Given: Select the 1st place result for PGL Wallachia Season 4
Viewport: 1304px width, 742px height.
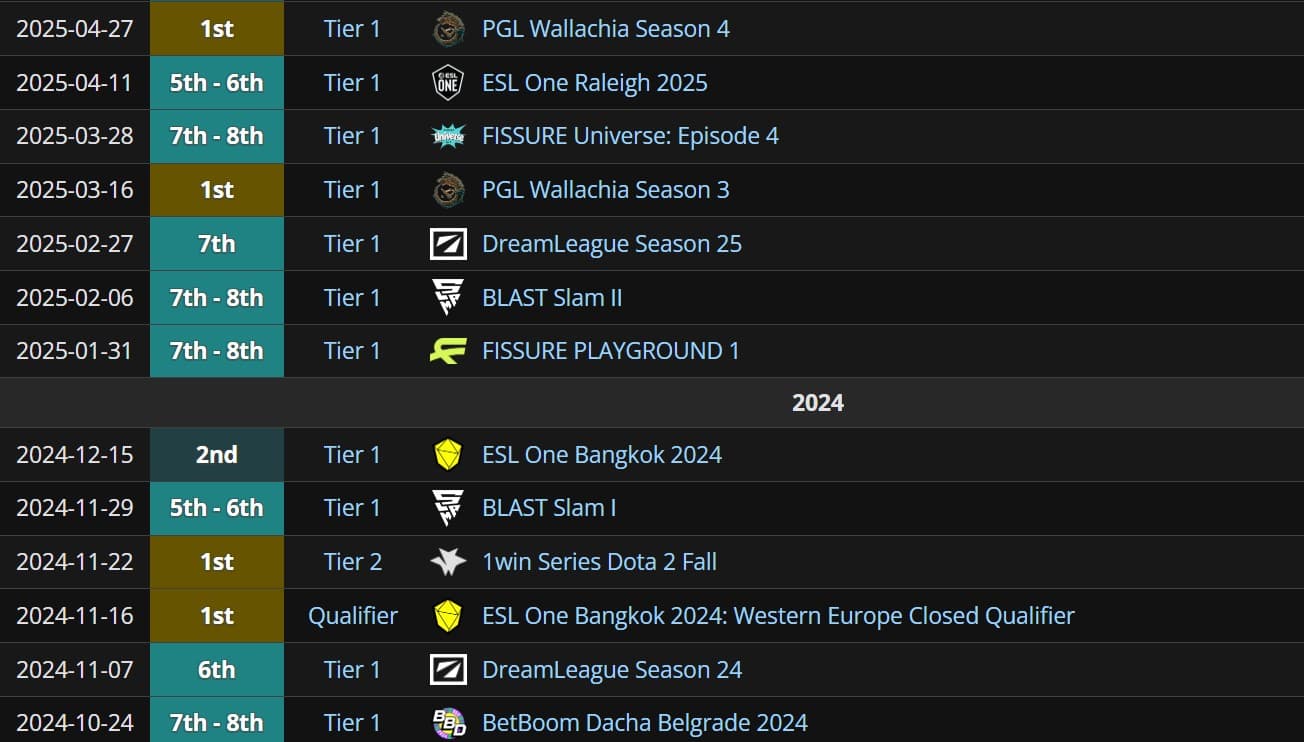Looking at the screenshot, I should click(x=216, y=29).
